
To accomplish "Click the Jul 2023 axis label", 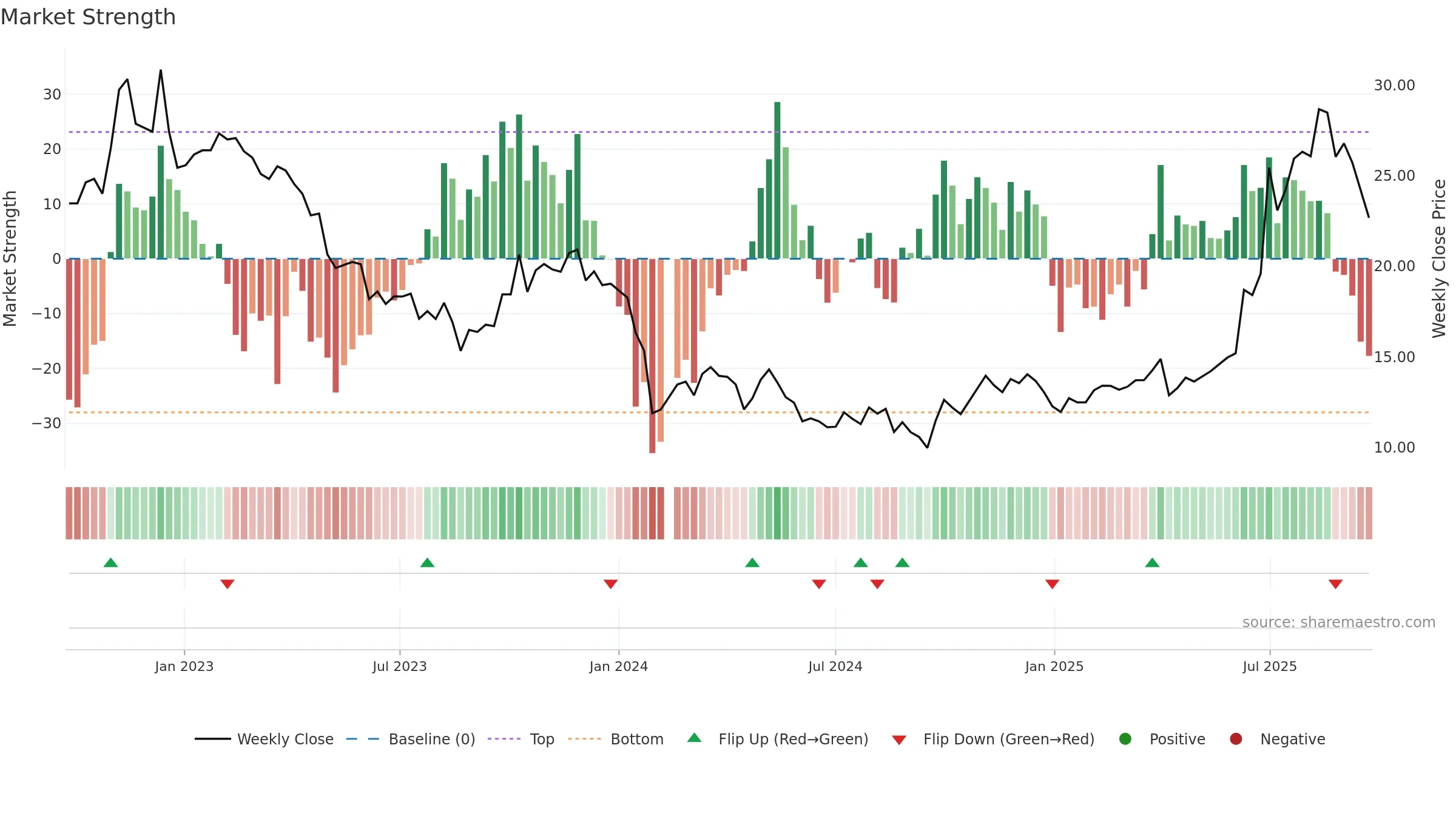I will [400, 666].
